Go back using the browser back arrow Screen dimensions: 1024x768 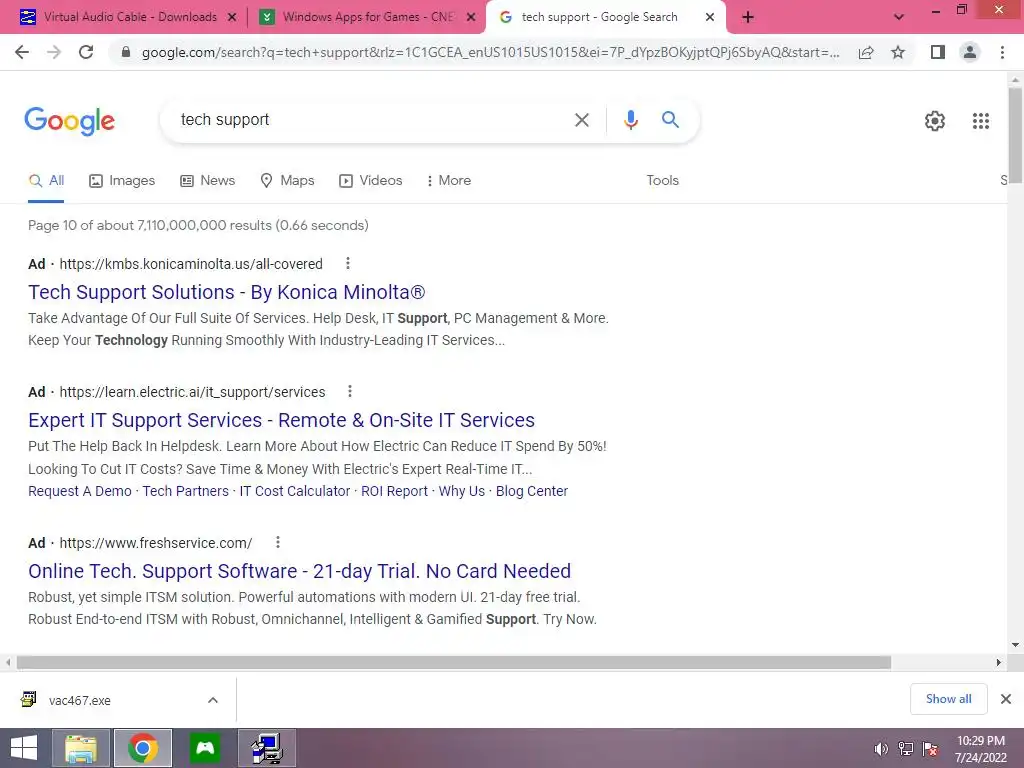22,52
